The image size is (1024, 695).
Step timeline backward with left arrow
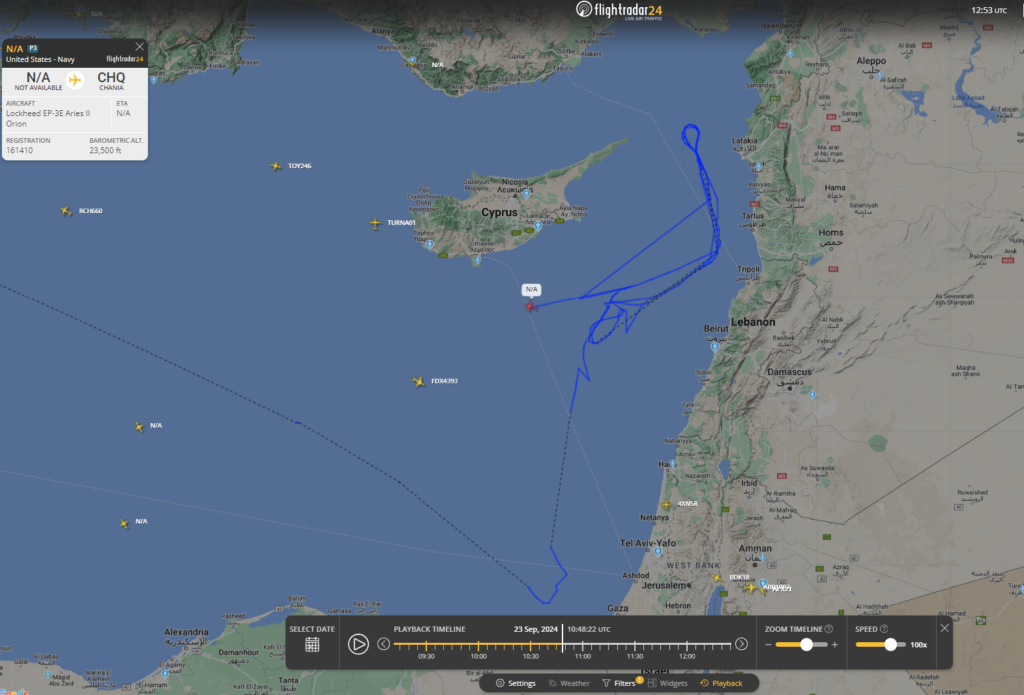tap(383, 644)
